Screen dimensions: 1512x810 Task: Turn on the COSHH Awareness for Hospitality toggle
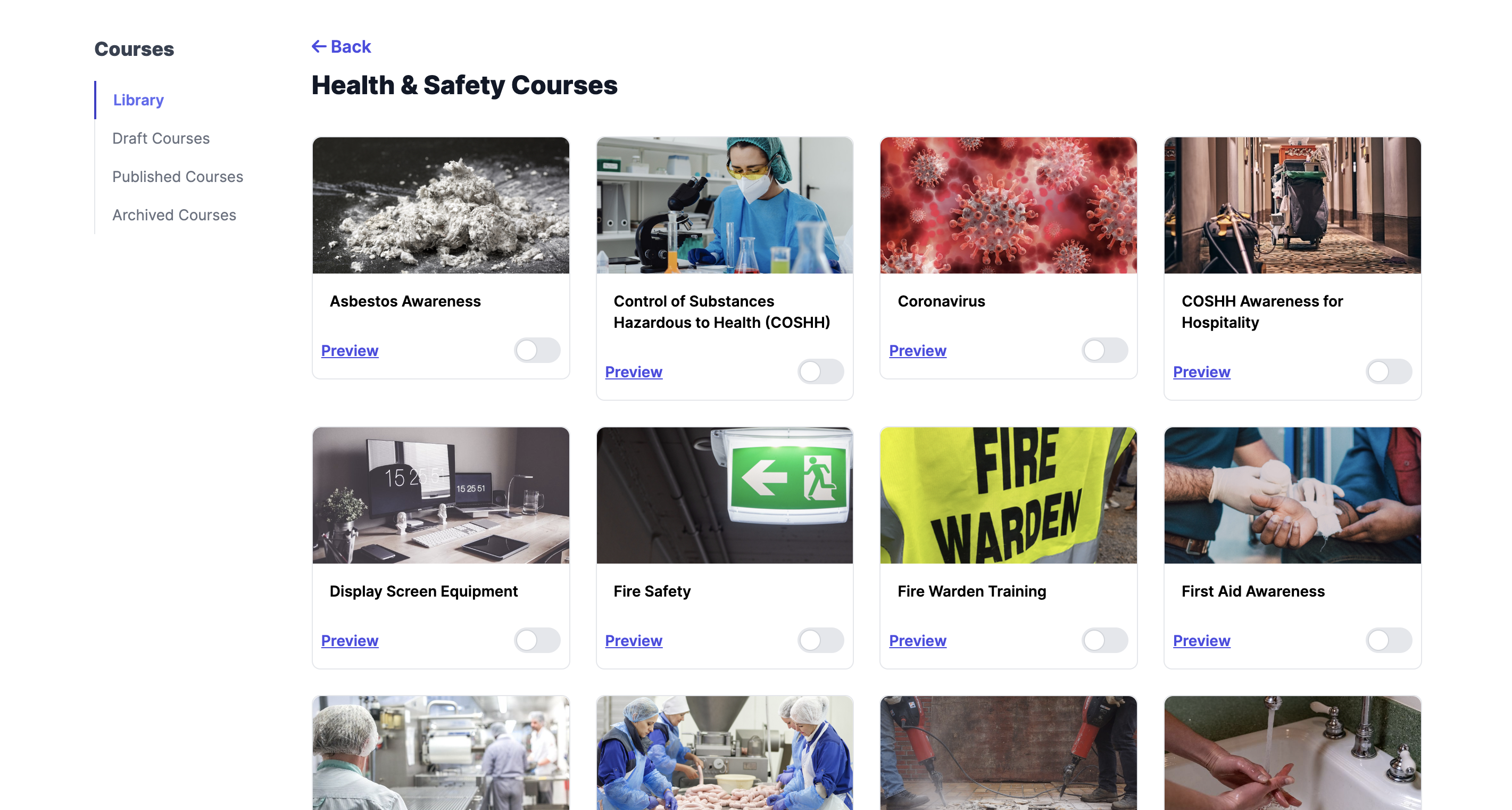tap(1389, 371)
